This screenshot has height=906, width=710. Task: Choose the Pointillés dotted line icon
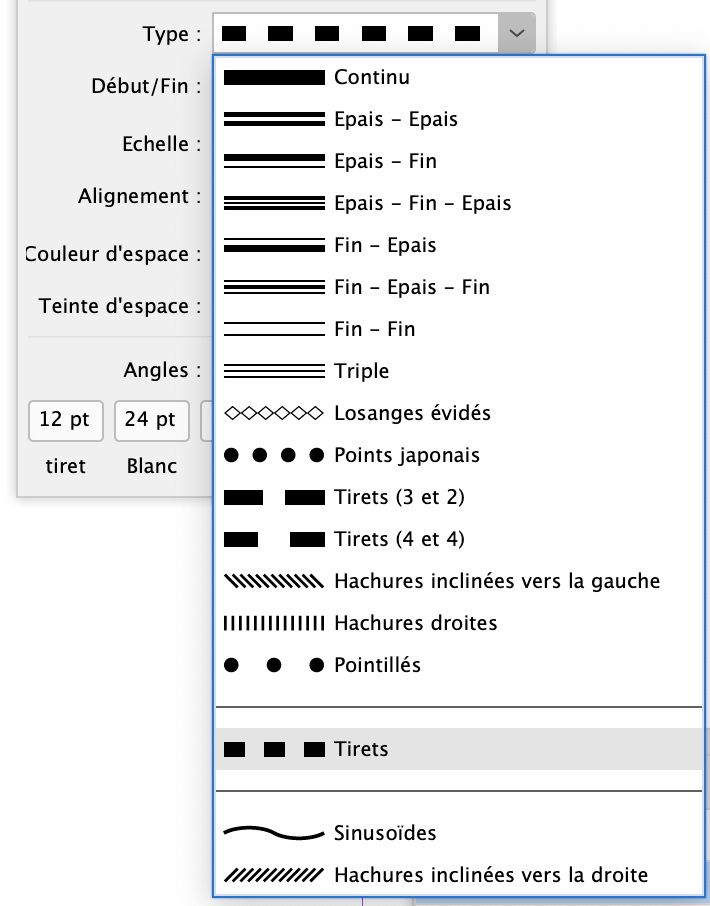point(274,665)
